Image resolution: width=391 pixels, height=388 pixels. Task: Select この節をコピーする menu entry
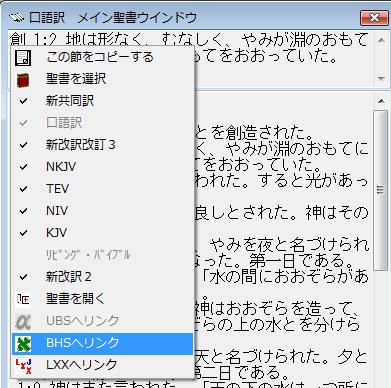point(102,57)
